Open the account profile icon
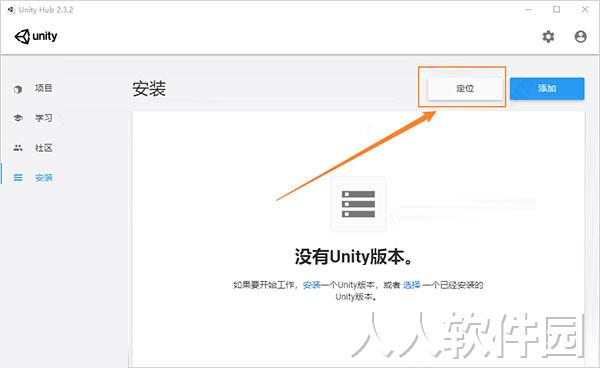Image resolution: width=600 pixels, height=368 pixels. [x=580, y=37]
